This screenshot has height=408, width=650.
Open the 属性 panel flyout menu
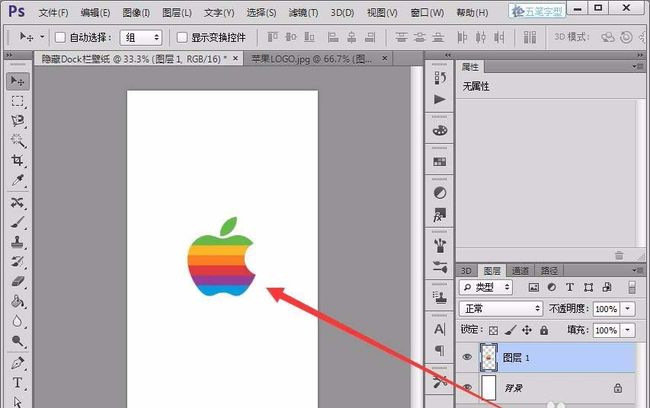pyautogui.click(x=637, y=66)
